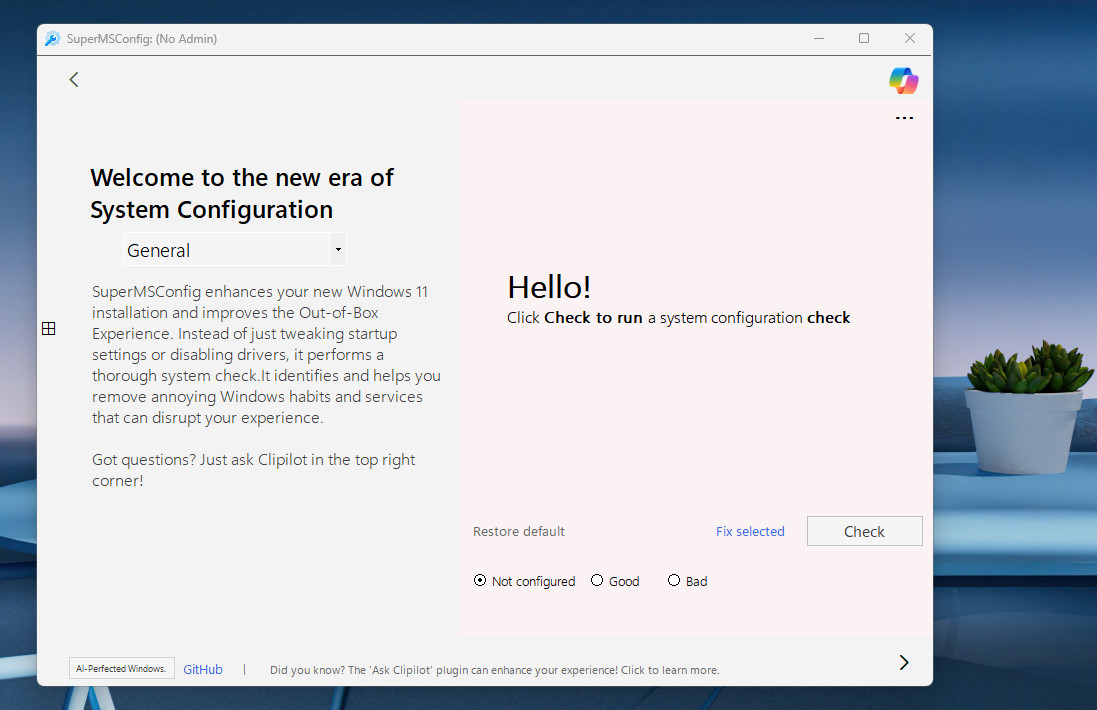Screen dimensions: 1097x710
Task: Open the General category dropdown
Action: [x=235, y=250]
